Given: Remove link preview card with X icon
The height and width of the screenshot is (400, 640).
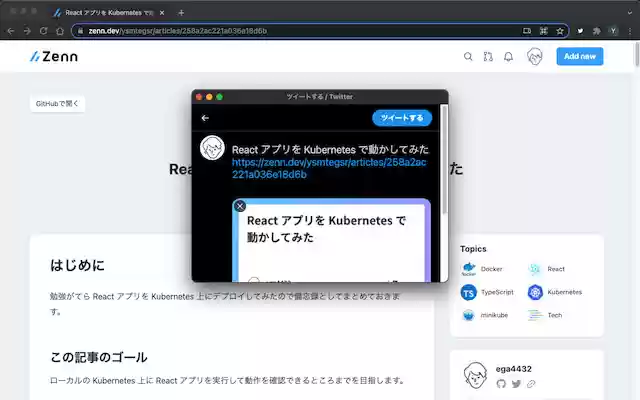Looking at the screenshot, I should [x=240, y=206].
